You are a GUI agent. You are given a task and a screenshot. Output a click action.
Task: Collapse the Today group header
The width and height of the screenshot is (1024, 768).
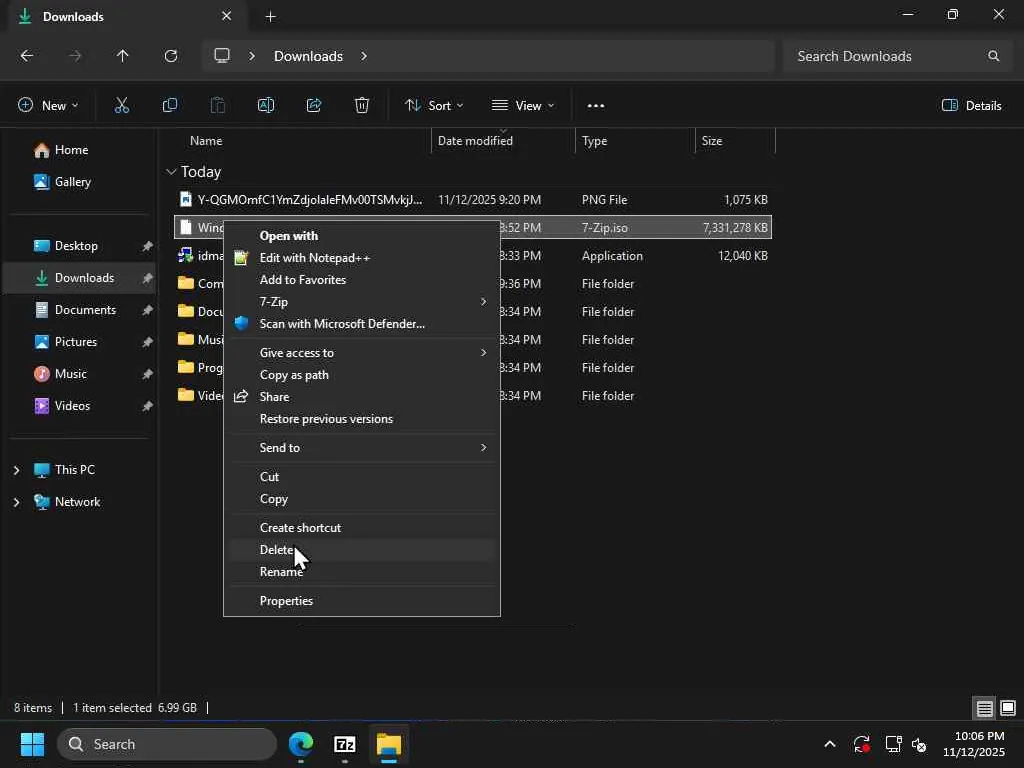tap(171, 172)
